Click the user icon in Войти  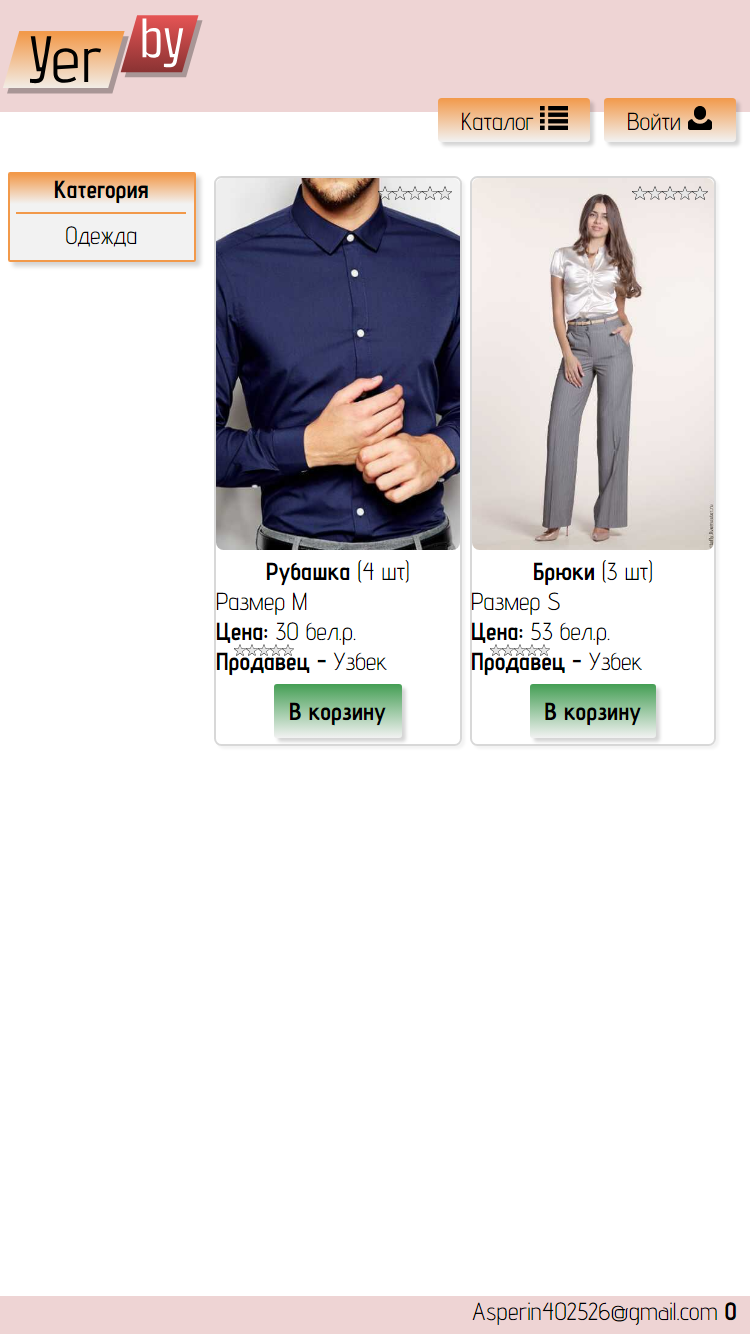click(x=700, y=119)
